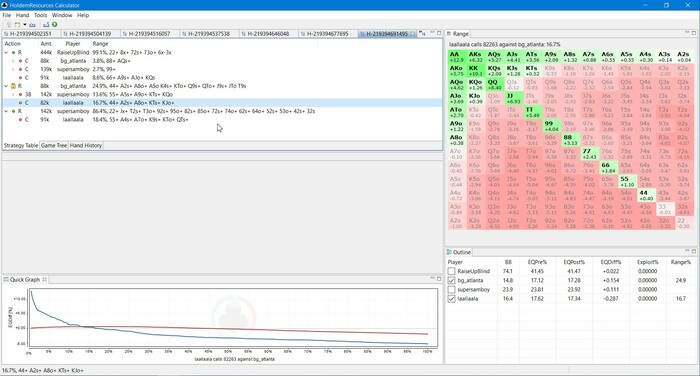The height and width of the screenshot is (376, 700).
Task: Click the HoldemResources Calculator app icon in the title bar
Action: click(x=5, y=5)
